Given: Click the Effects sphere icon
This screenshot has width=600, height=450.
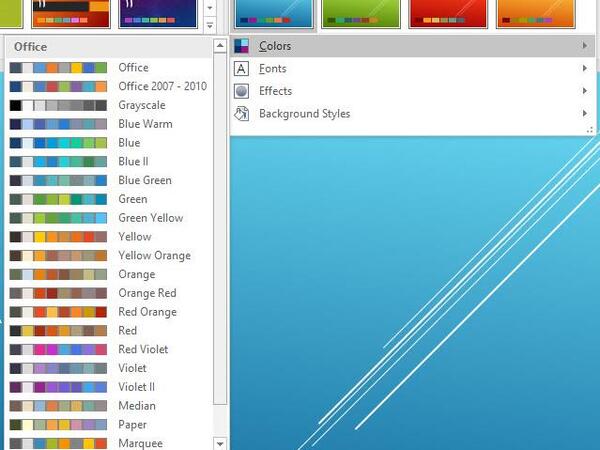Looking at the screenshot, I should tap(241, 91).
